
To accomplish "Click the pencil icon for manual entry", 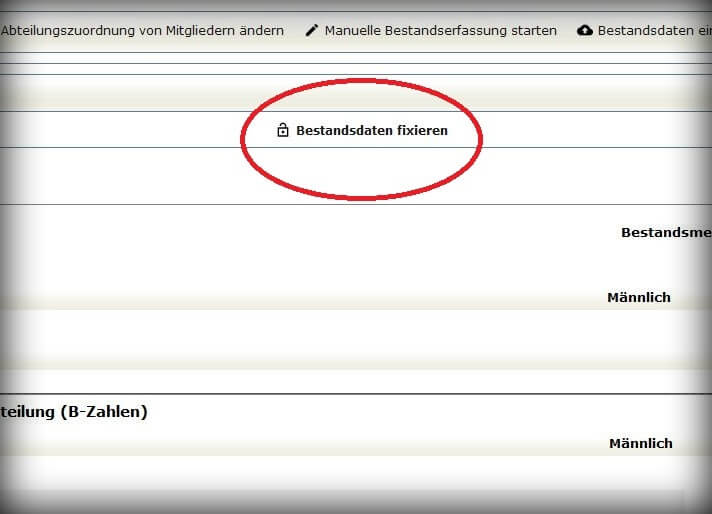I will pos(311,31).
